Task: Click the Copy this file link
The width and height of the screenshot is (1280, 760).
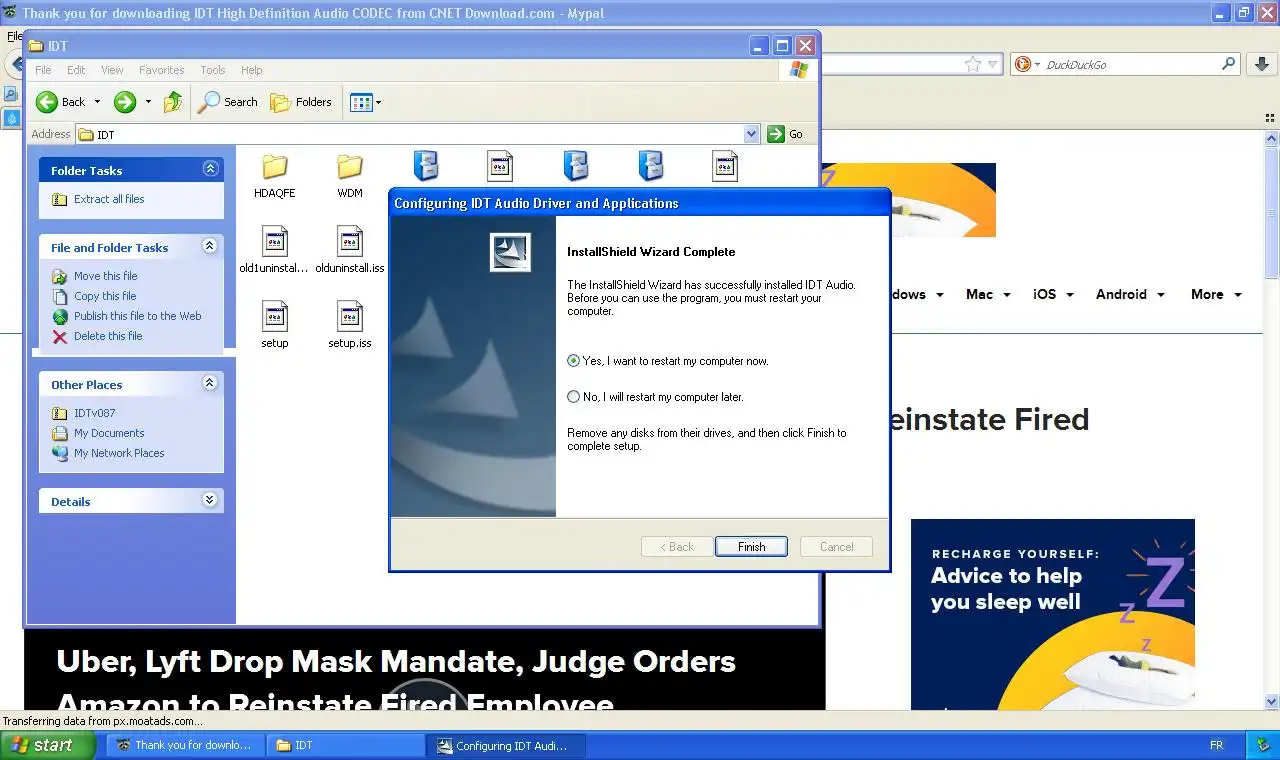Action: point(105,296)
